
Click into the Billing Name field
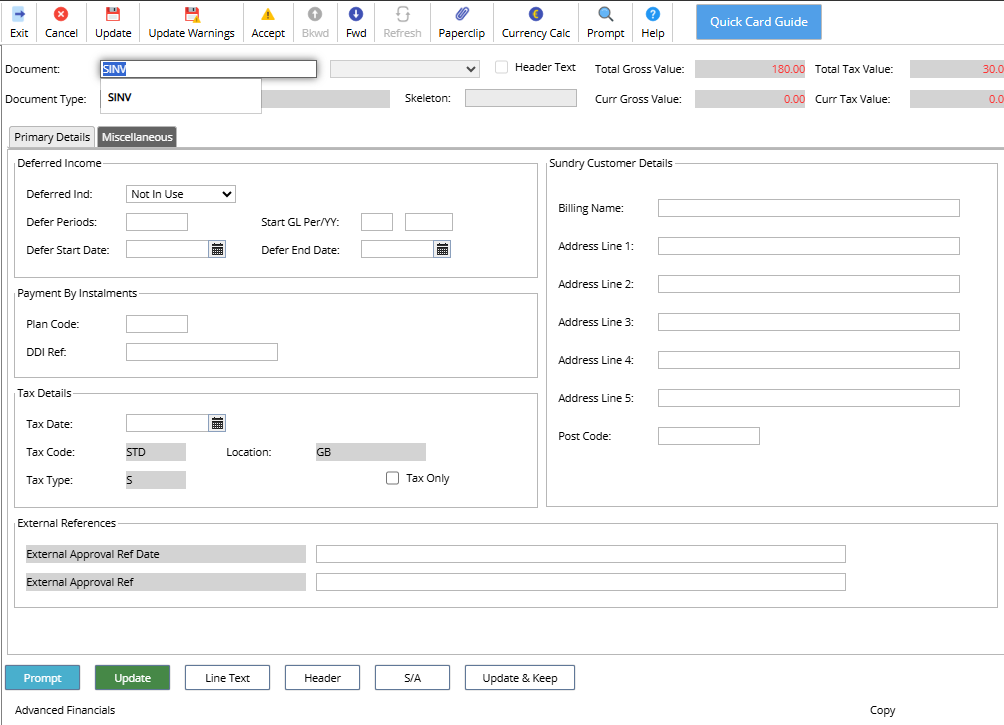(x=809, y=208)
